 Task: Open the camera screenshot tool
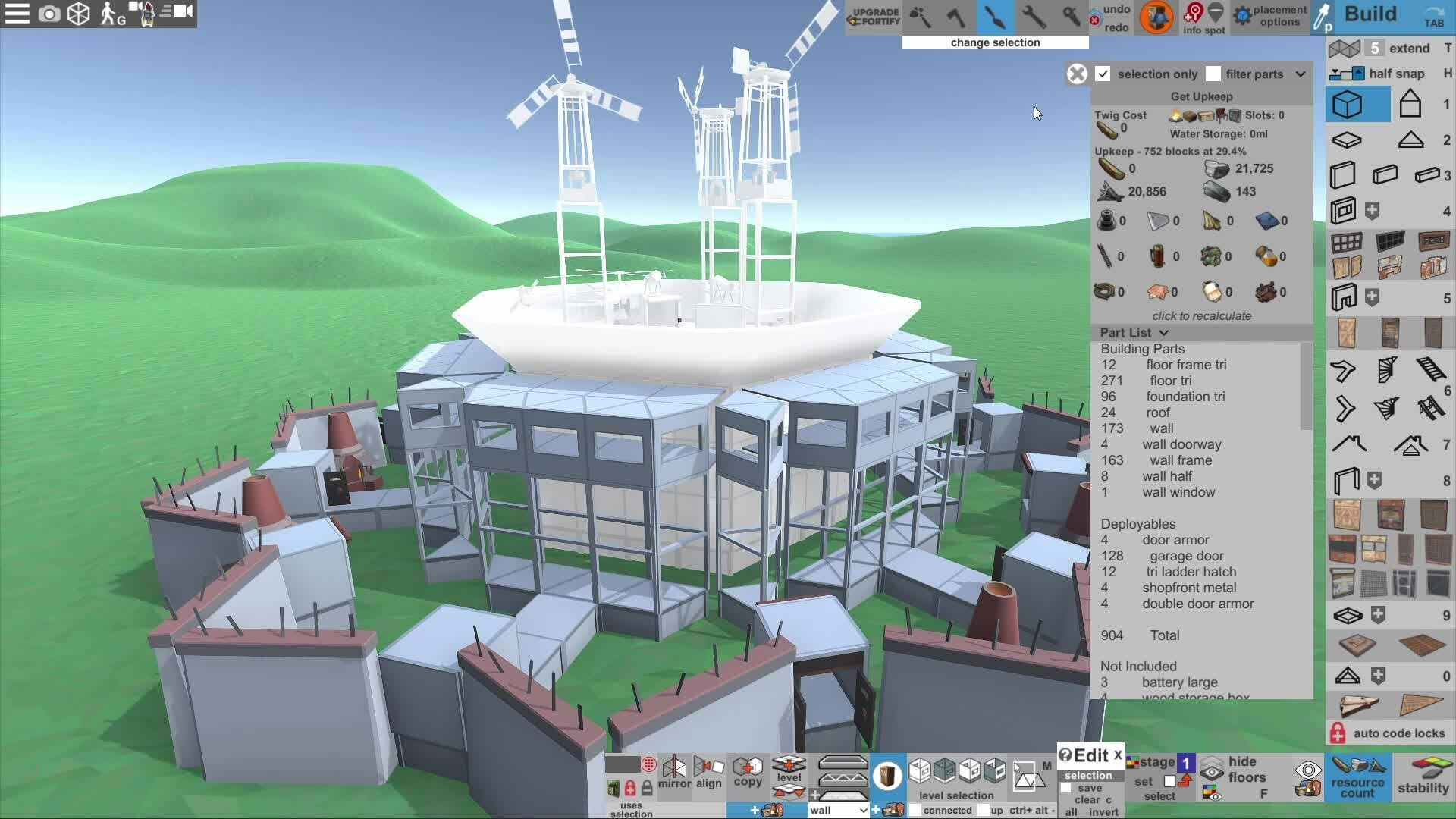(49, 14)
